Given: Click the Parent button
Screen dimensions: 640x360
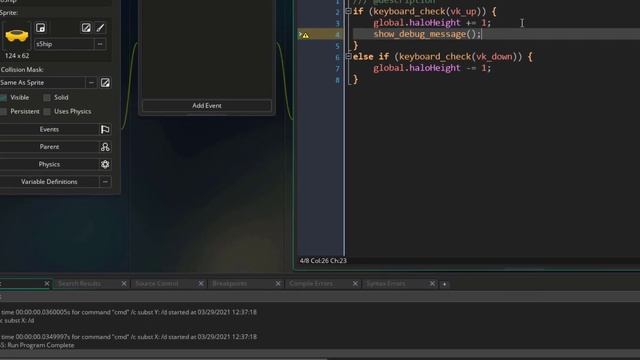Looking at the screenshot, I should click(x=49, y=147).
